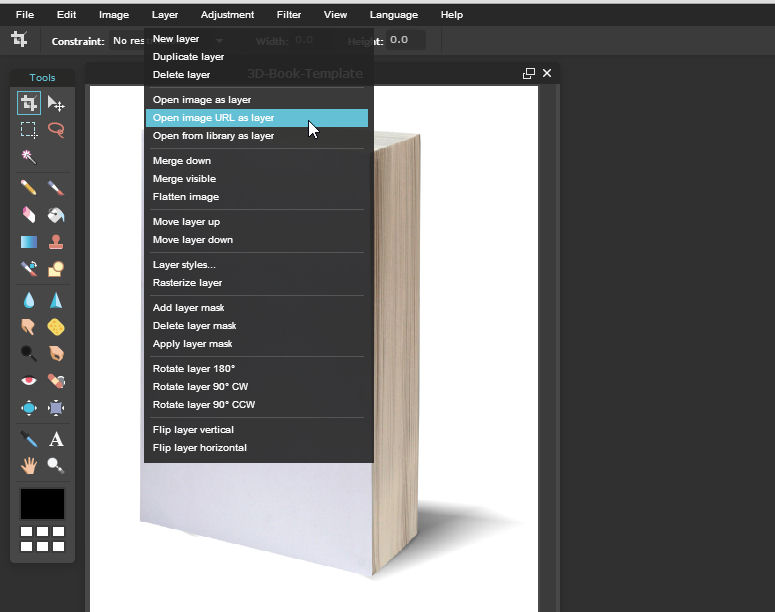This screenshot has height=612, width=775.
Task: Choose Rasterize layer
Action: point(257,283)
